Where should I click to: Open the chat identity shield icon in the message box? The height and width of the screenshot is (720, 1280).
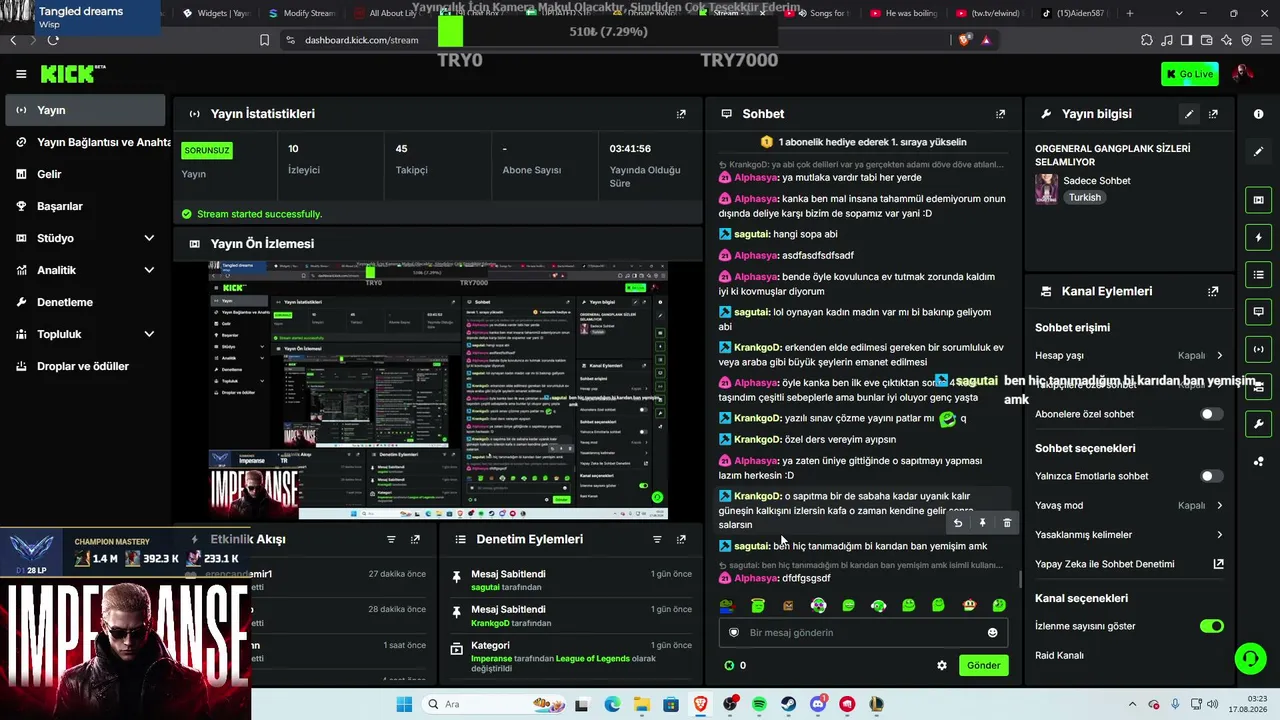click(x=734, y=632)
